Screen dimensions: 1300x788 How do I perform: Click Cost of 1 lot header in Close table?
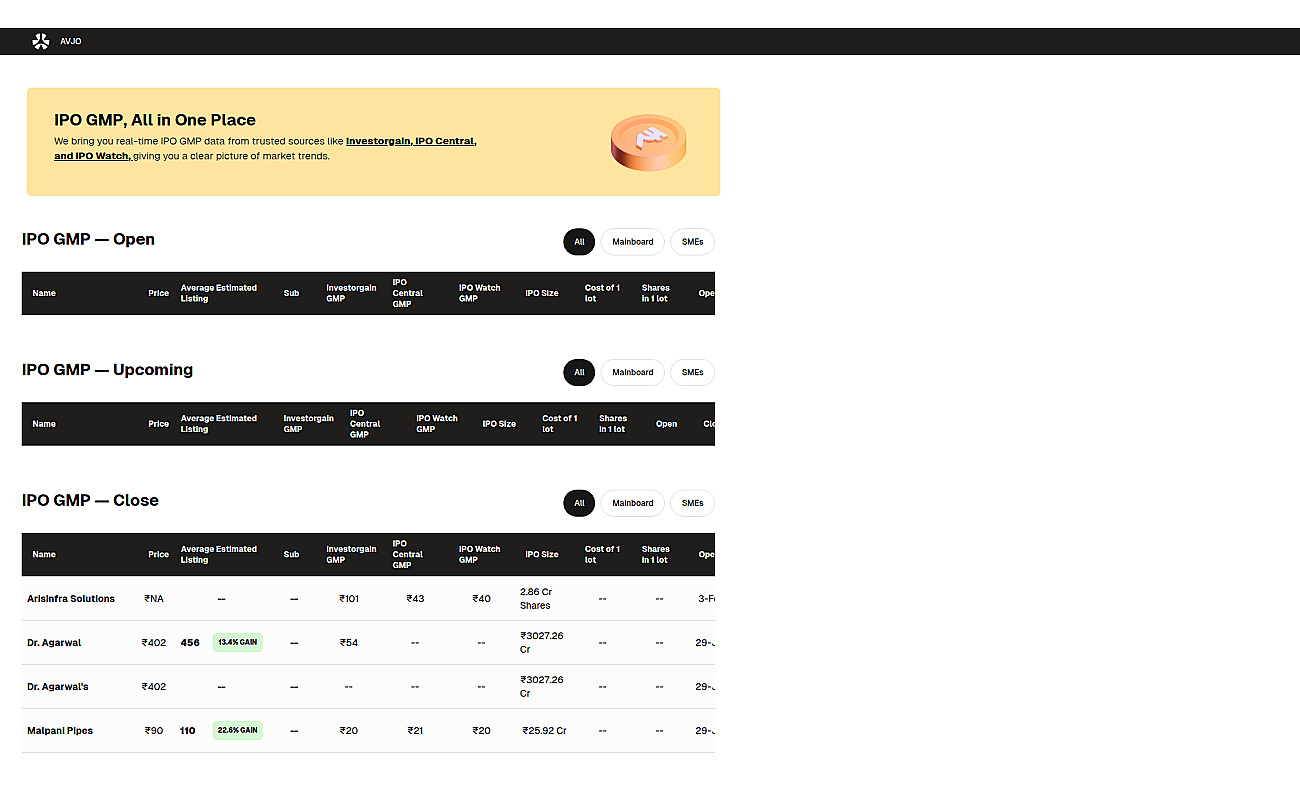coord(603,554)
